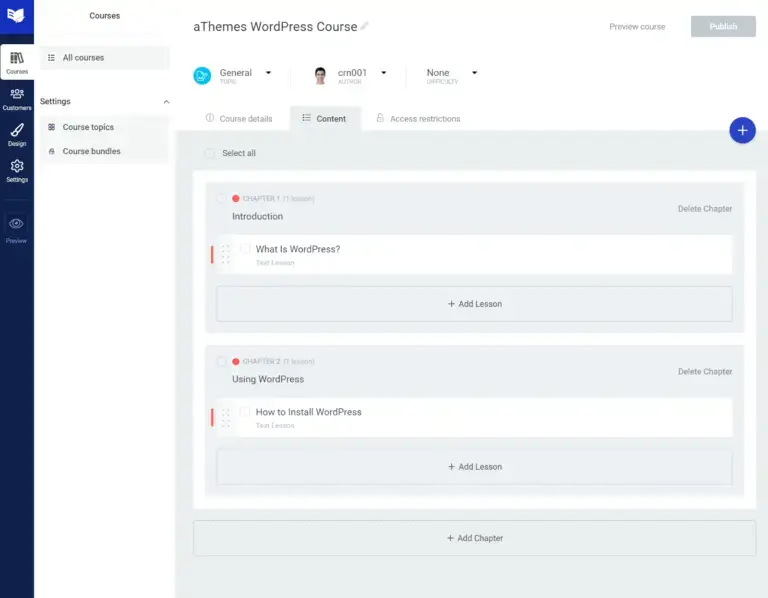Open Course bundles settings

point(105,151)
